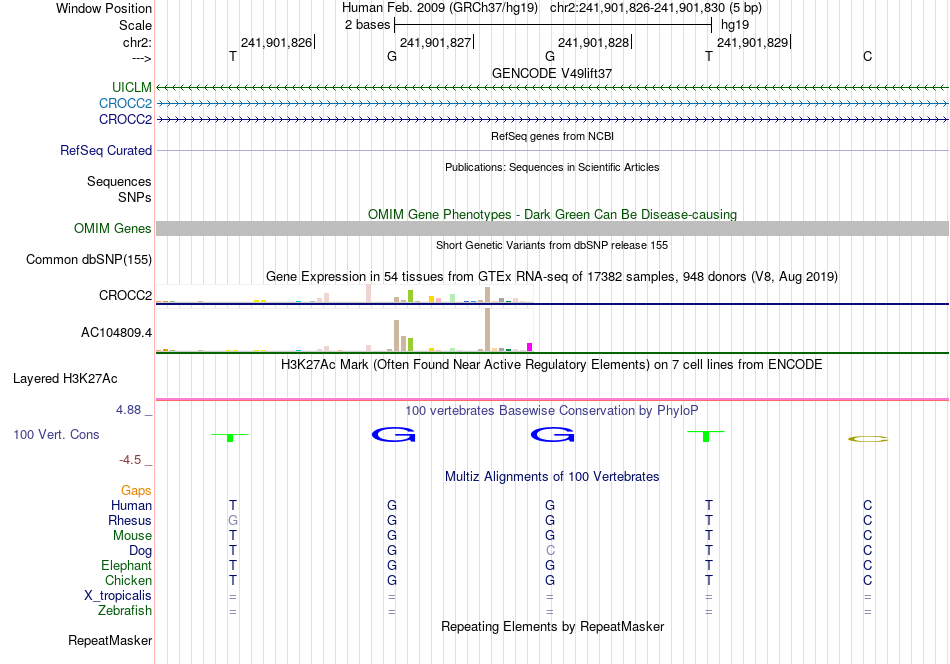Screen dimensions: 950x664
Task: Click the RepeatMasker track label
Action: click(110, 640)
